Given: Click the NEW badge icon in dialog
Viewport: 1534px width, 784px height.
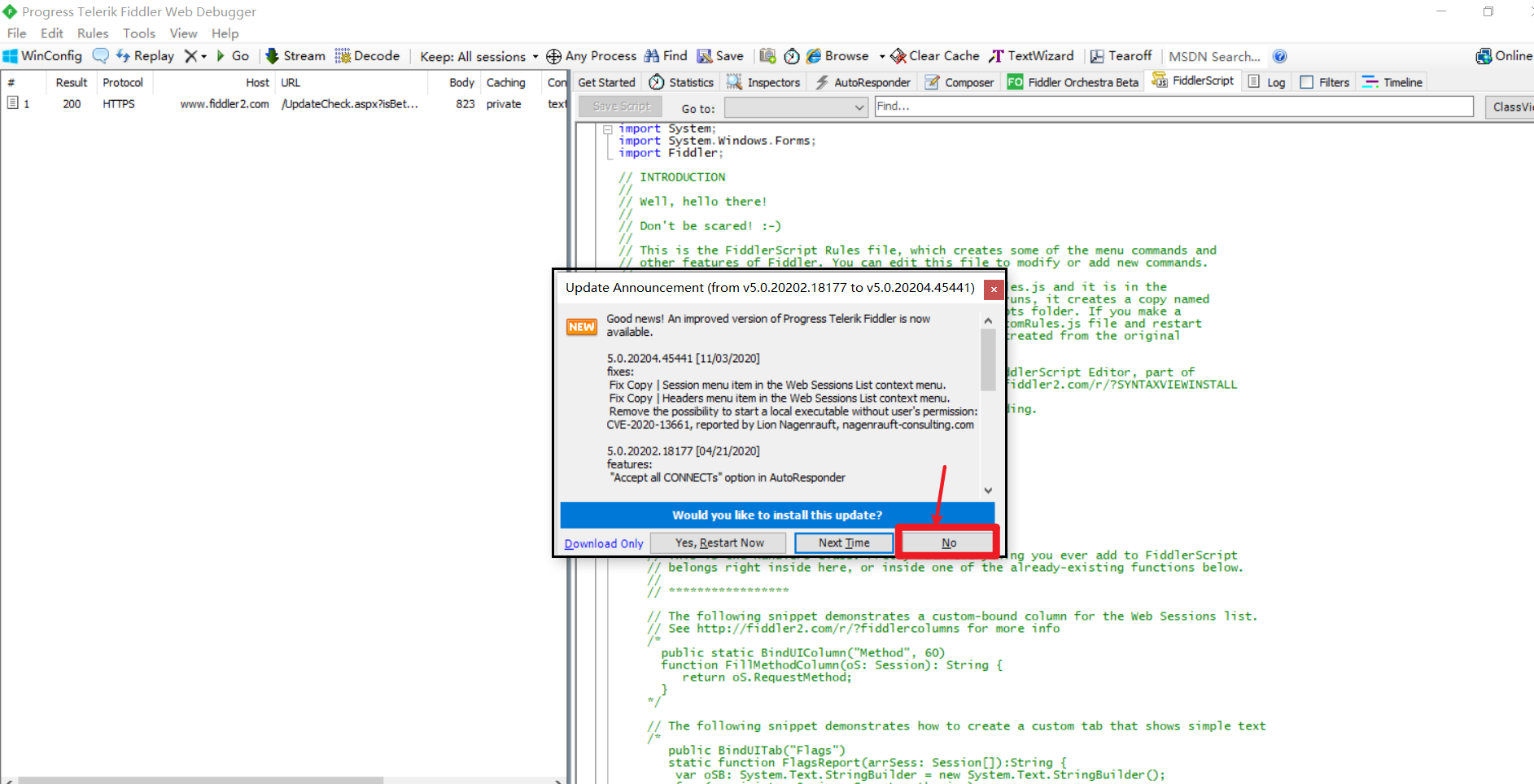Looking at the screenshot, I should pyautogui.click(x=581, y=326).
